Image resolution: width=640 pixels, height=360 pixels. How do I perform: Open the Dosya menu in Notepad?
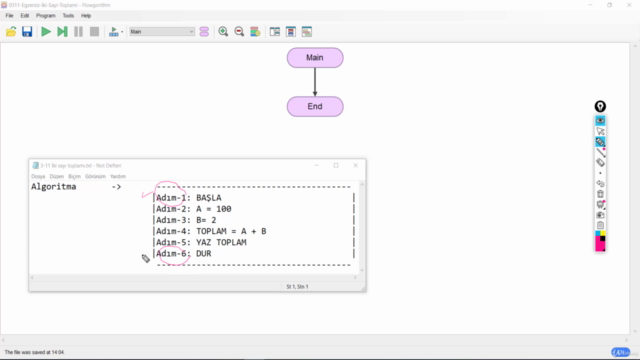pos(38,176)
